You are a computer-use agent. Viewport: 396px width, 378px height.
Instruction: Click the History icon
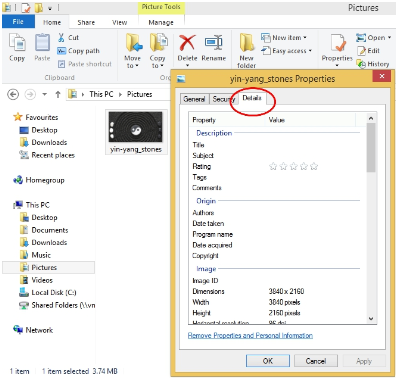pyautogui.click(x=373, y=64)
